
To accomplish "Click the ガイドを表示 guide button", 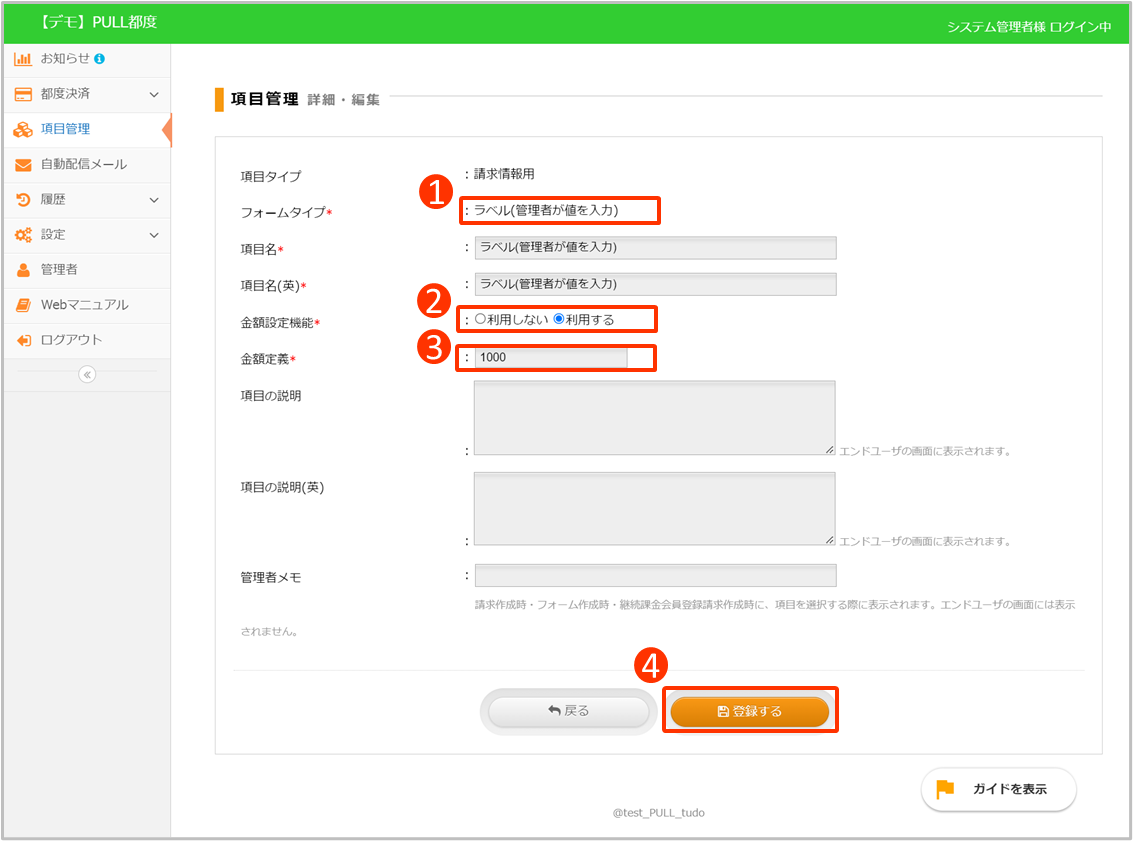I will click(998, 789).
